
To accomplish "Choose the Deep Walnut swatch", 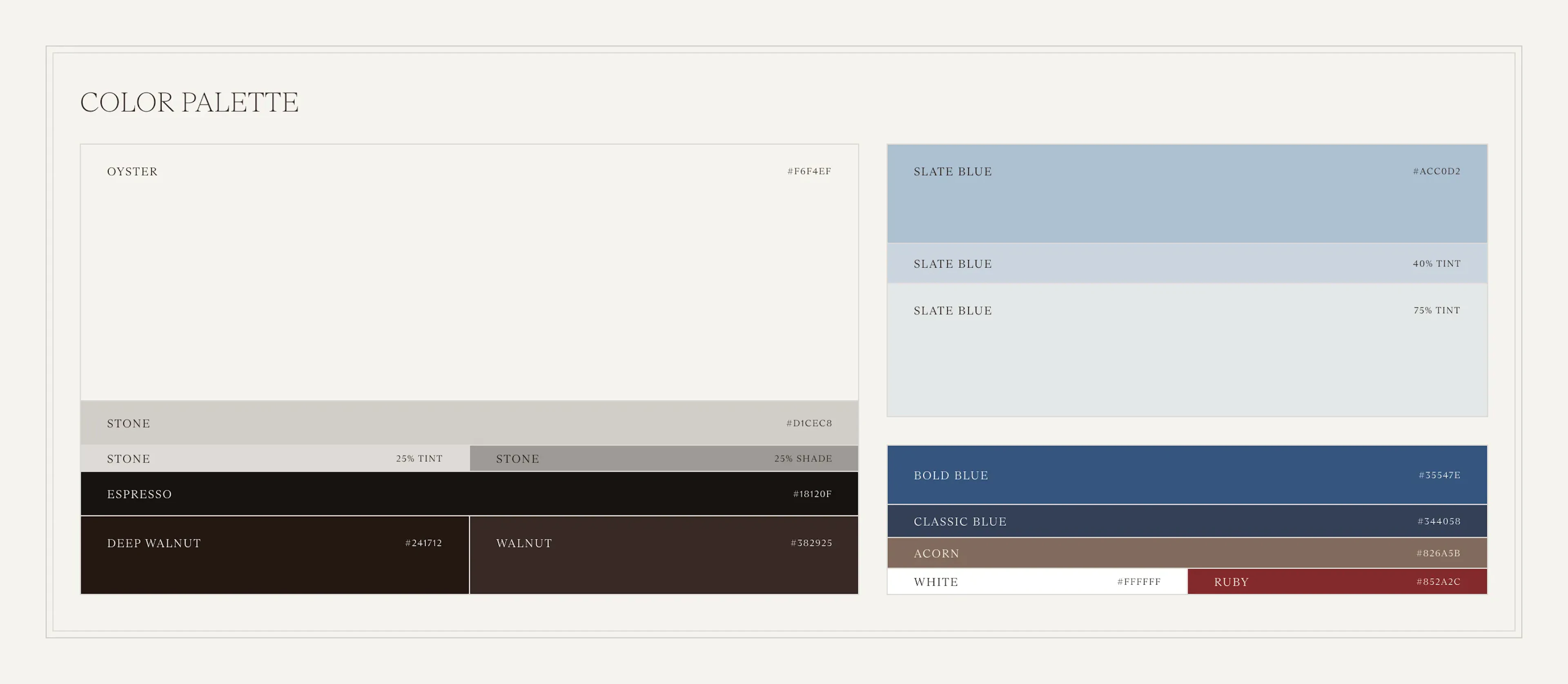I will click(x=274, y=555).
